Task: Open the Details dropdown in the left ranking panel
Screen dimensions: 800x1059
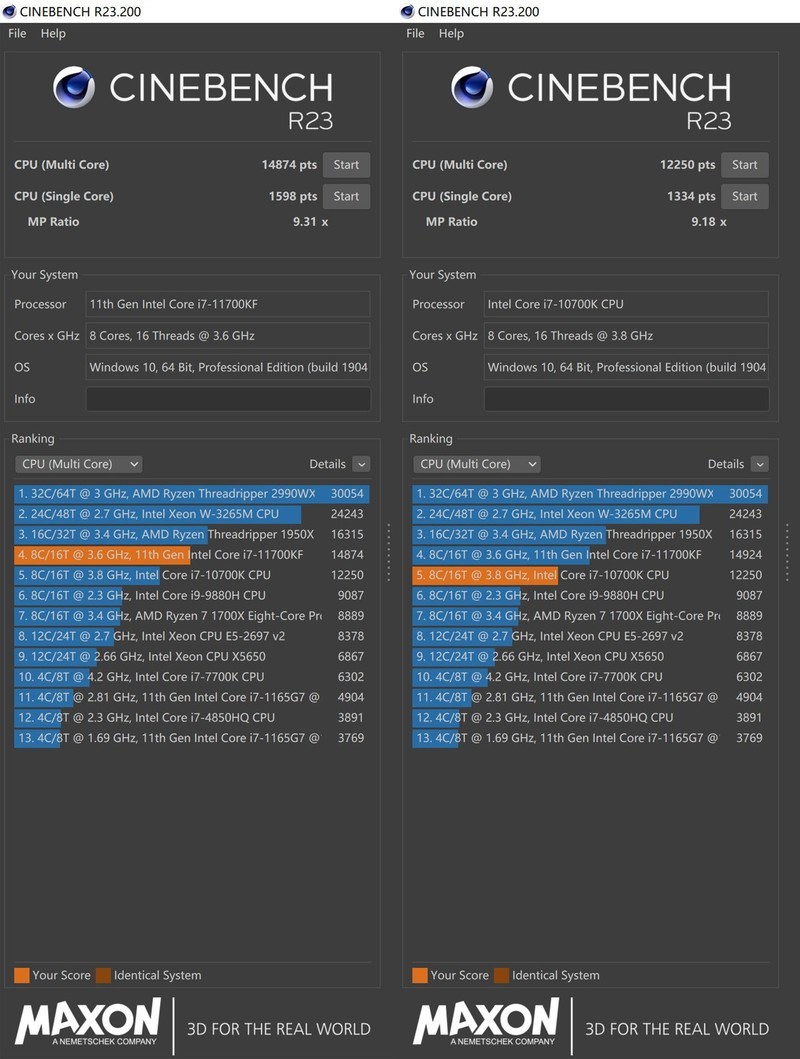Action: coord(361,464)
